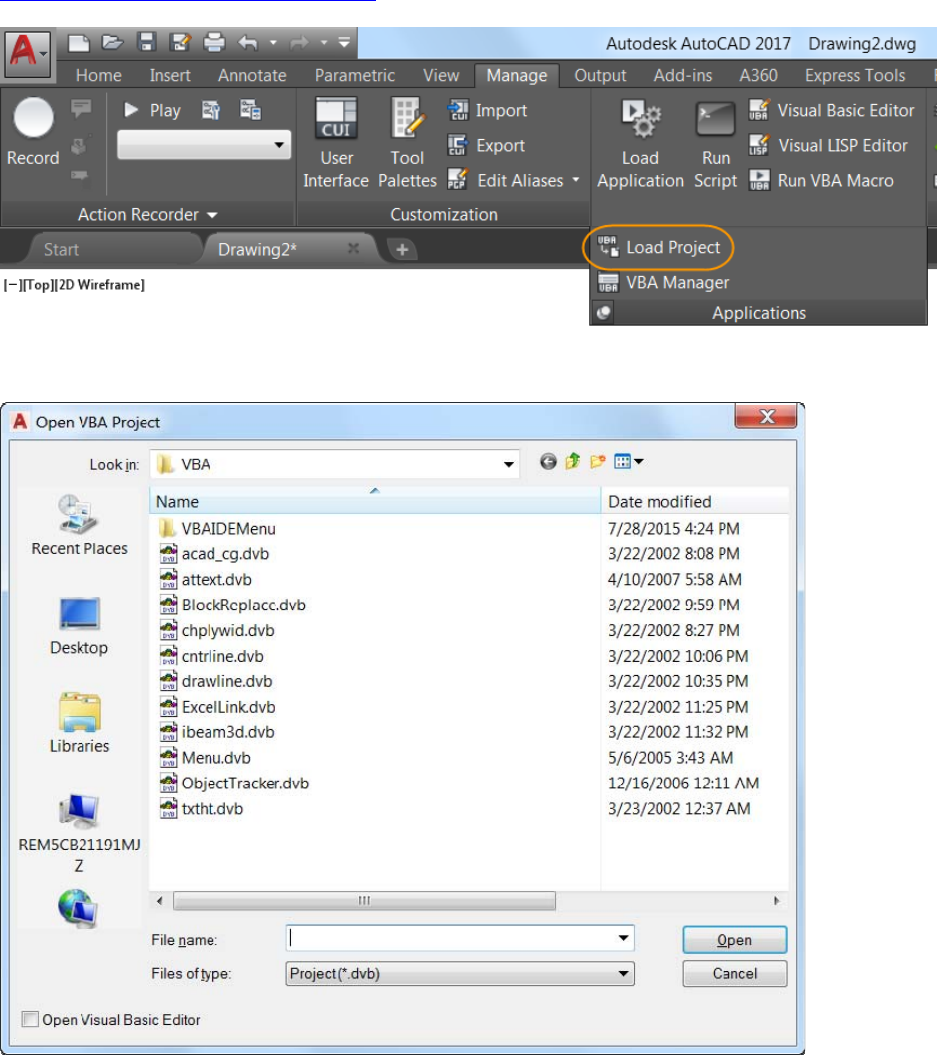Switch to the Start drawing tab

(61, 250)
